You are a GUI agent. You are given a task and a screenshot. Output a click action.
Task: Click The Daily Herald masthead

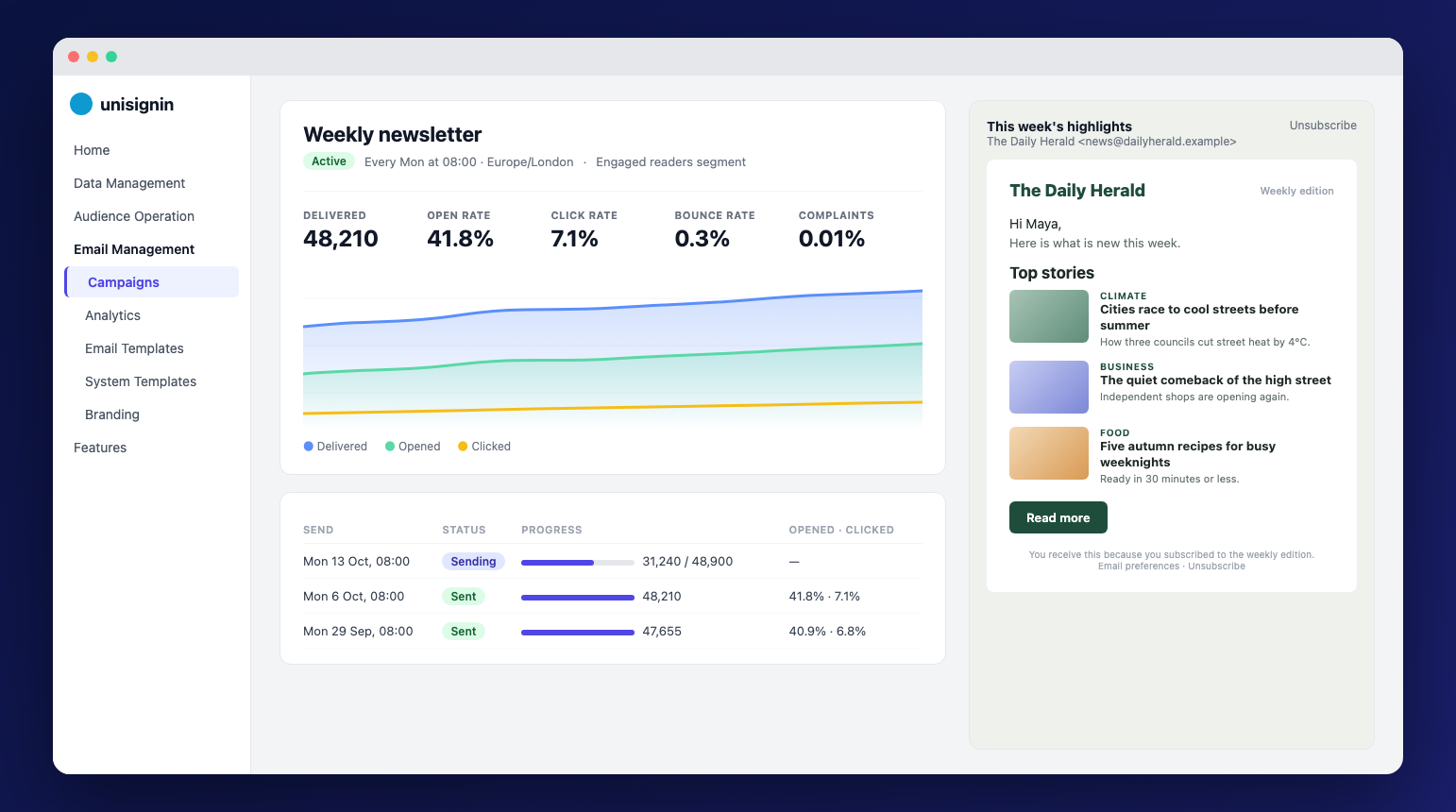1077,191
